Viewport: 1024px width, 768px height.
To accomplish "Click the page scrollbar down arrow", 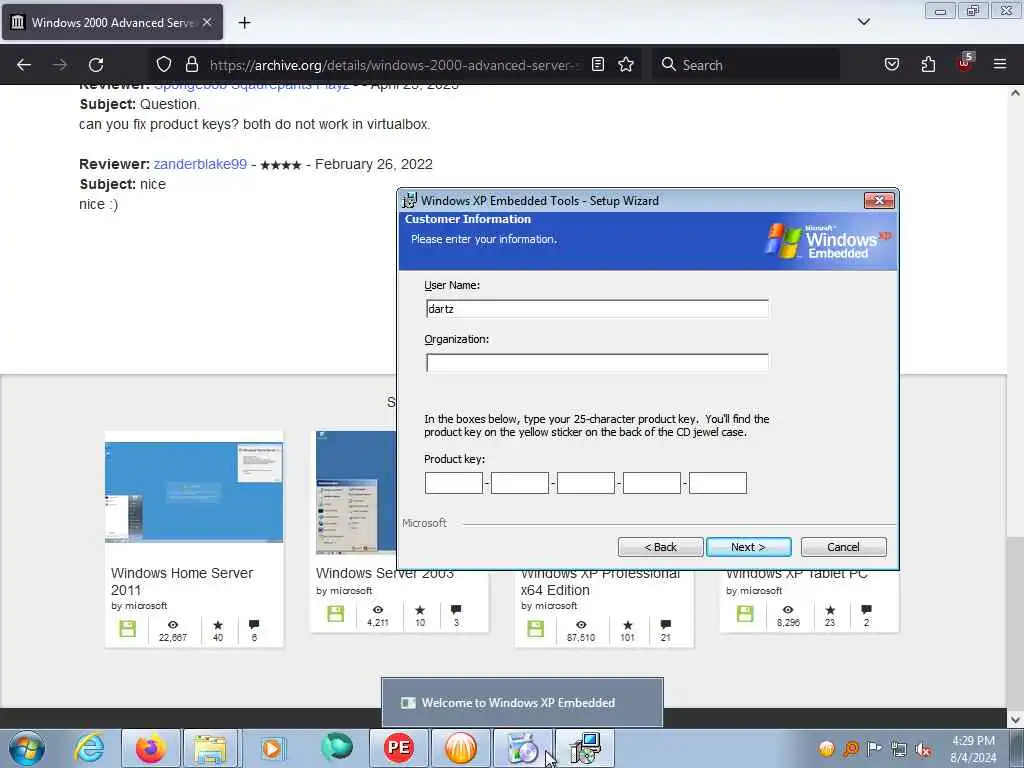I will (x=1015, y=720).
